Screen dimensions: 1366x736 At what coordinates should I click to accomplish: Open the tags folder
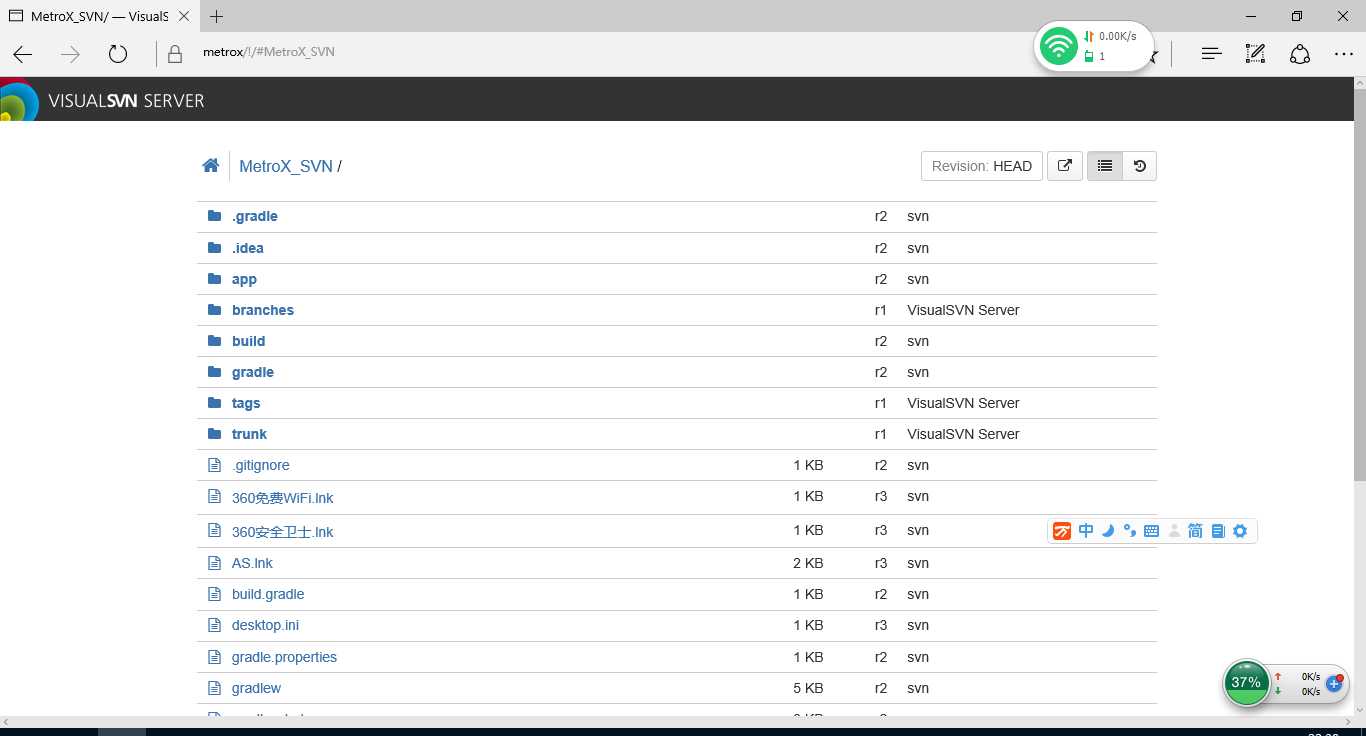(x=245, y=403)
